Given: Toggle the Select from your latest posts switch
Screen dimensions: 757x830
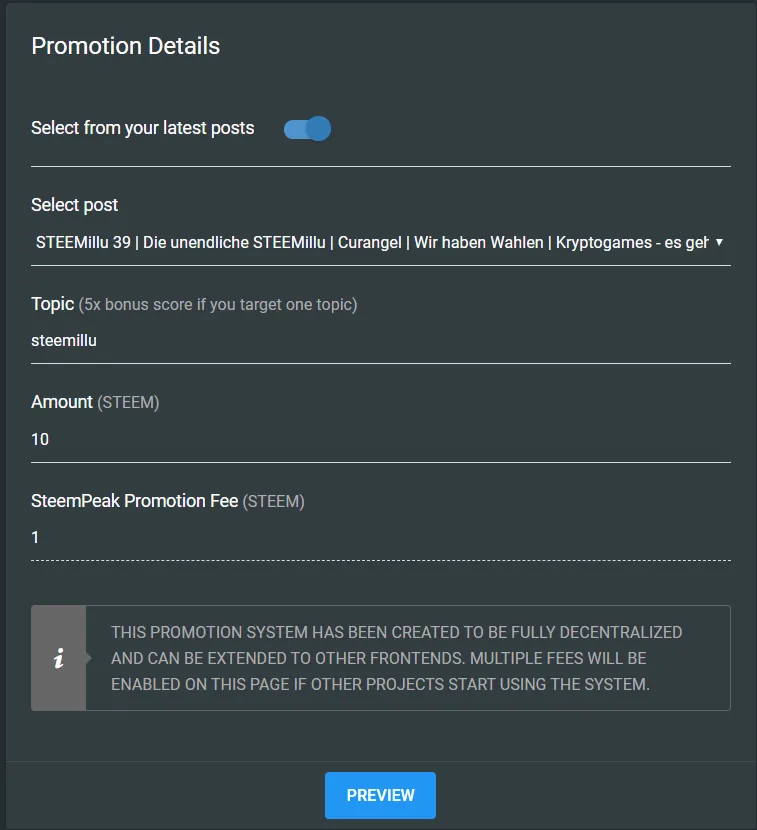Looking at the screenshot, I should click(307, 129).
